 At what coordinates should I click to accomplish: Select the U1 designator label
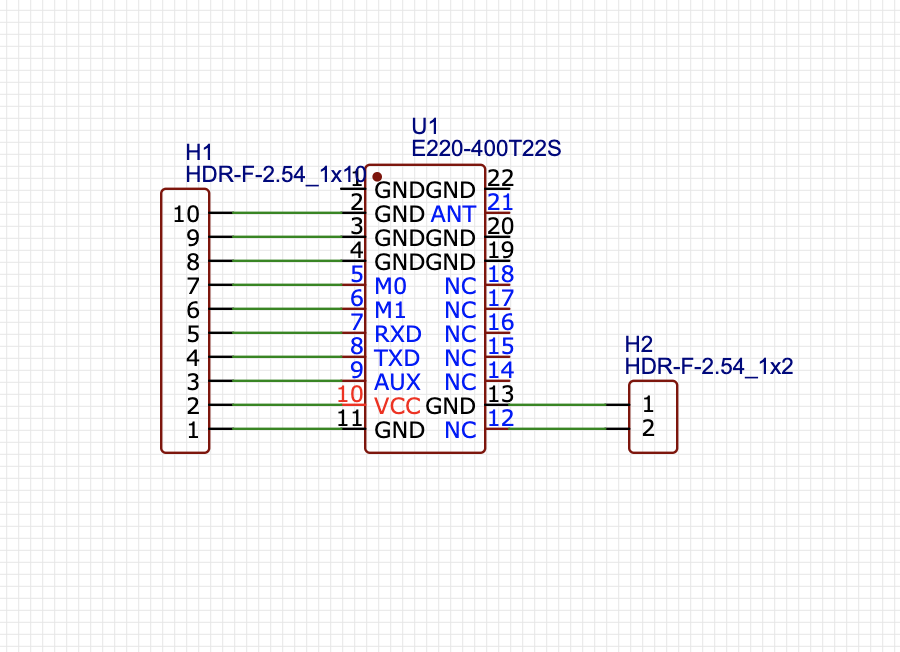point(425,126)
